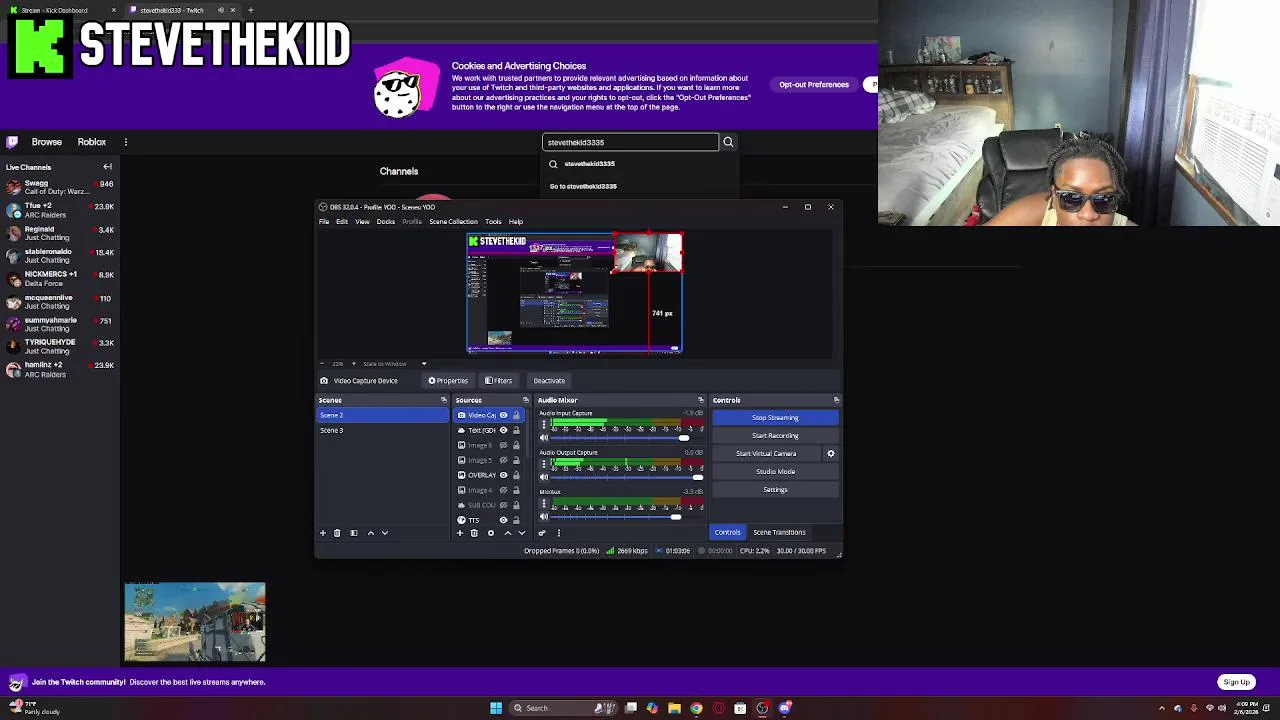Hide Text (GDI) source eye icon
Screen dimensions: 1280x720
503,430
